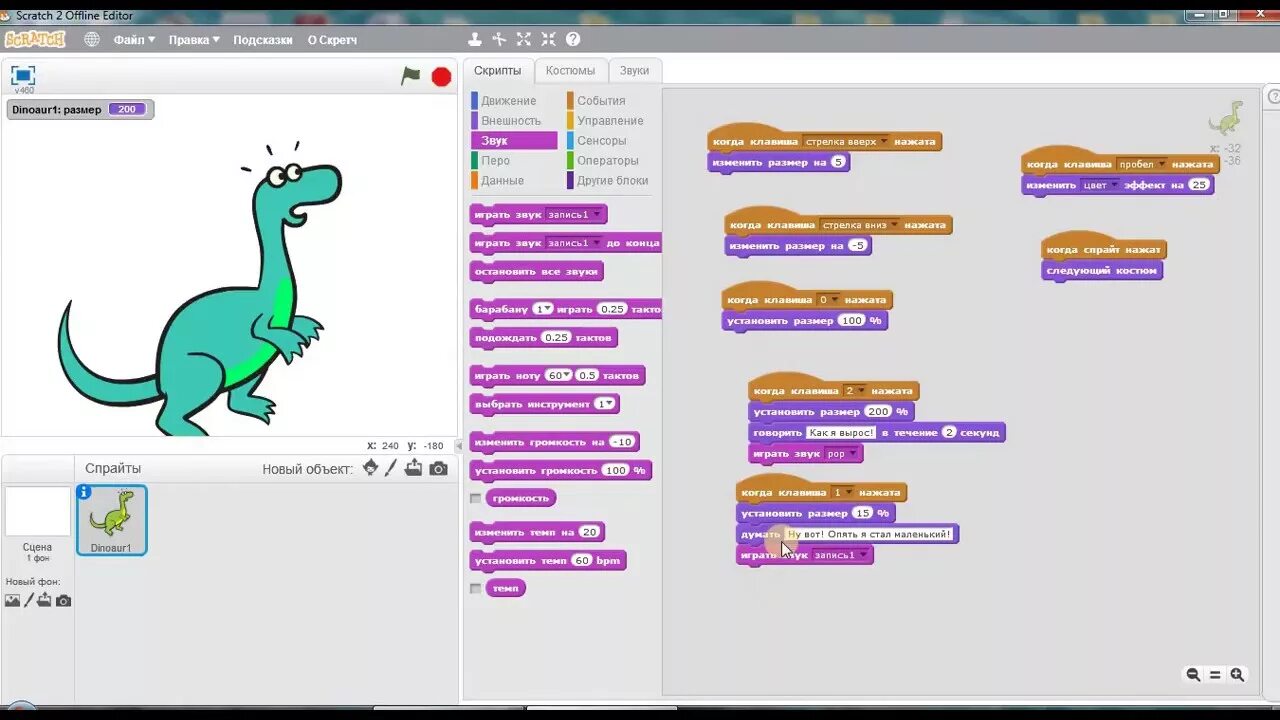Zoom in the scripts area

(x=1237, y=675)
